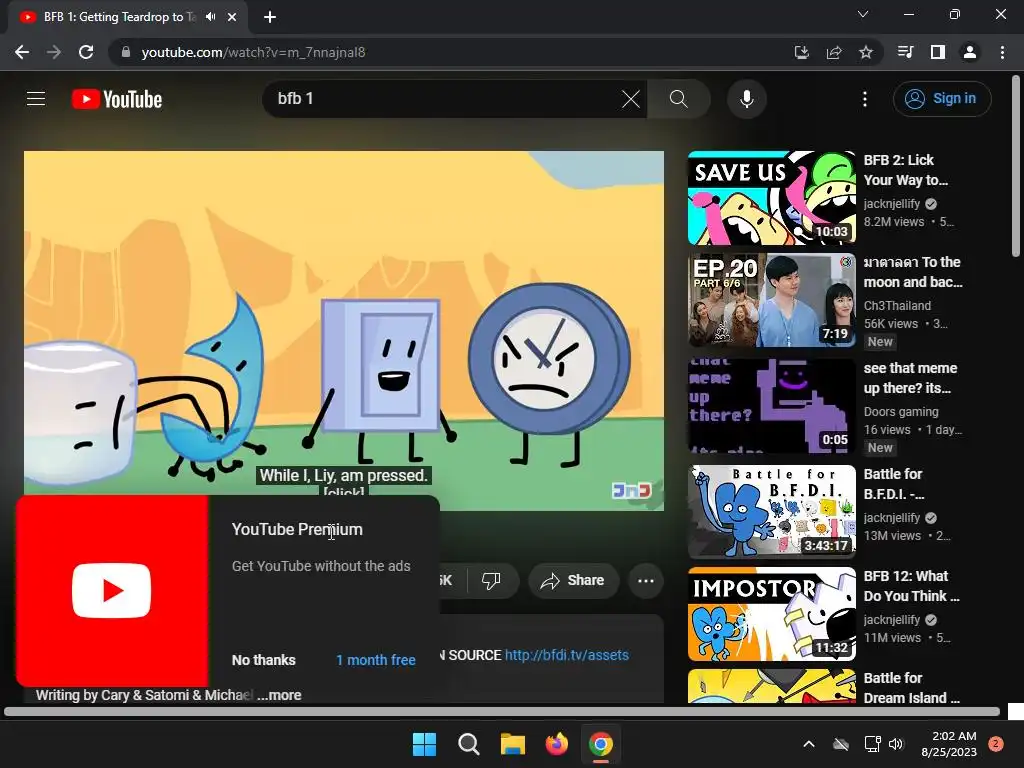This screenshot has width=1024, height=768.
Task: Open the IMPOSTOR BFB 12 thumbnail
Action: (x=771, y=614)
